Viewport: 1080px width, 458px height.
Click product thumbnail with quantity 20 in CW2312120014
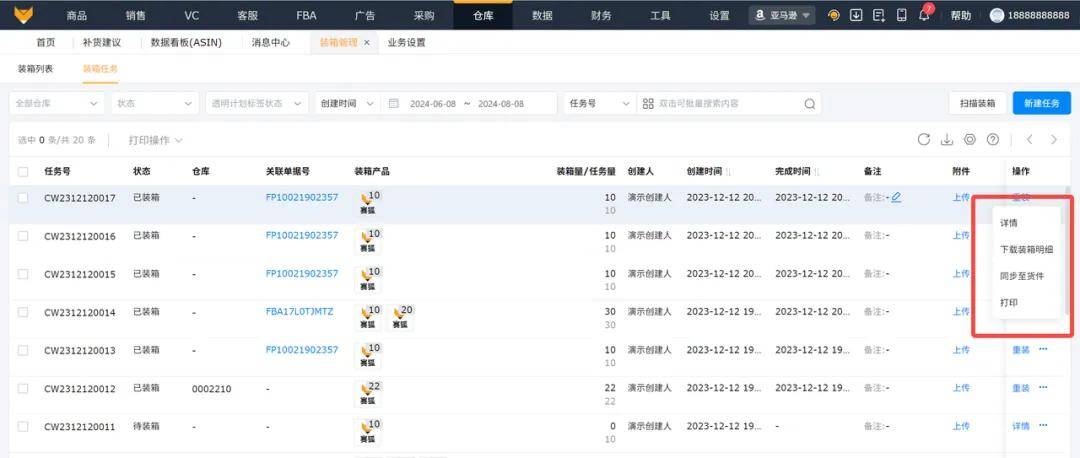tap(401, 318)
